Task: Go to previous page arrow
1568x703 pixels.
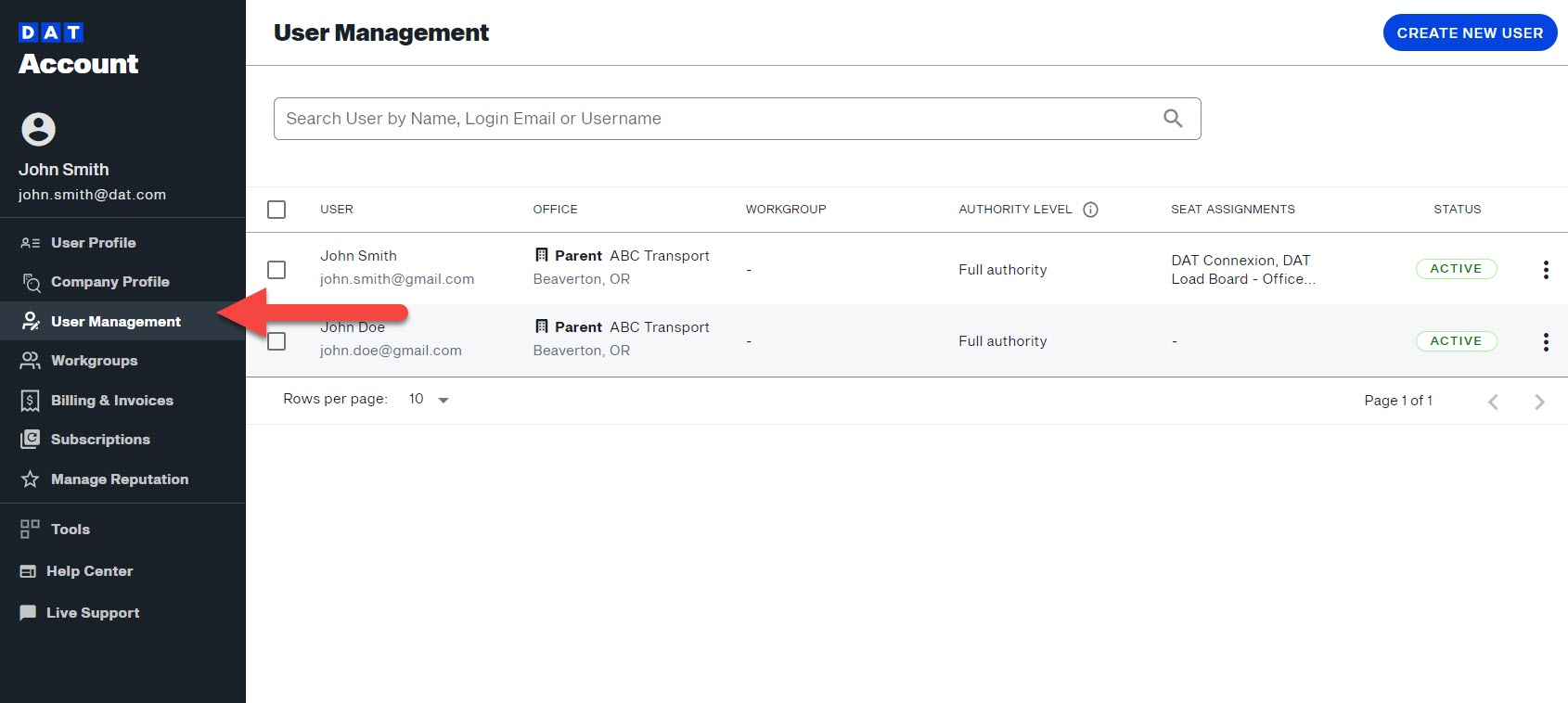Action: click(x=1493, y=402)
